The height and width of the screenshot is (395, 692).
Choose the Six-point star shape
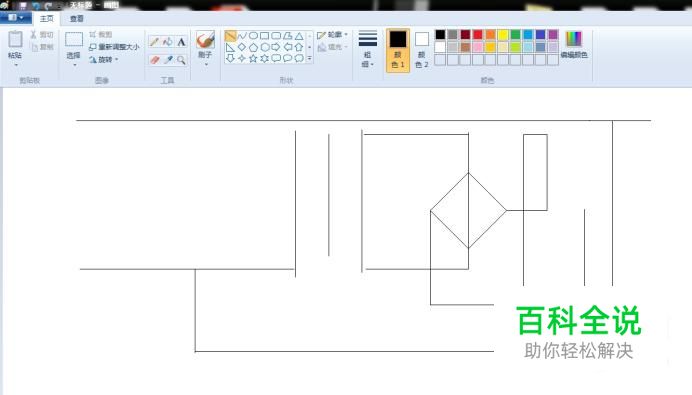point(265,58)
